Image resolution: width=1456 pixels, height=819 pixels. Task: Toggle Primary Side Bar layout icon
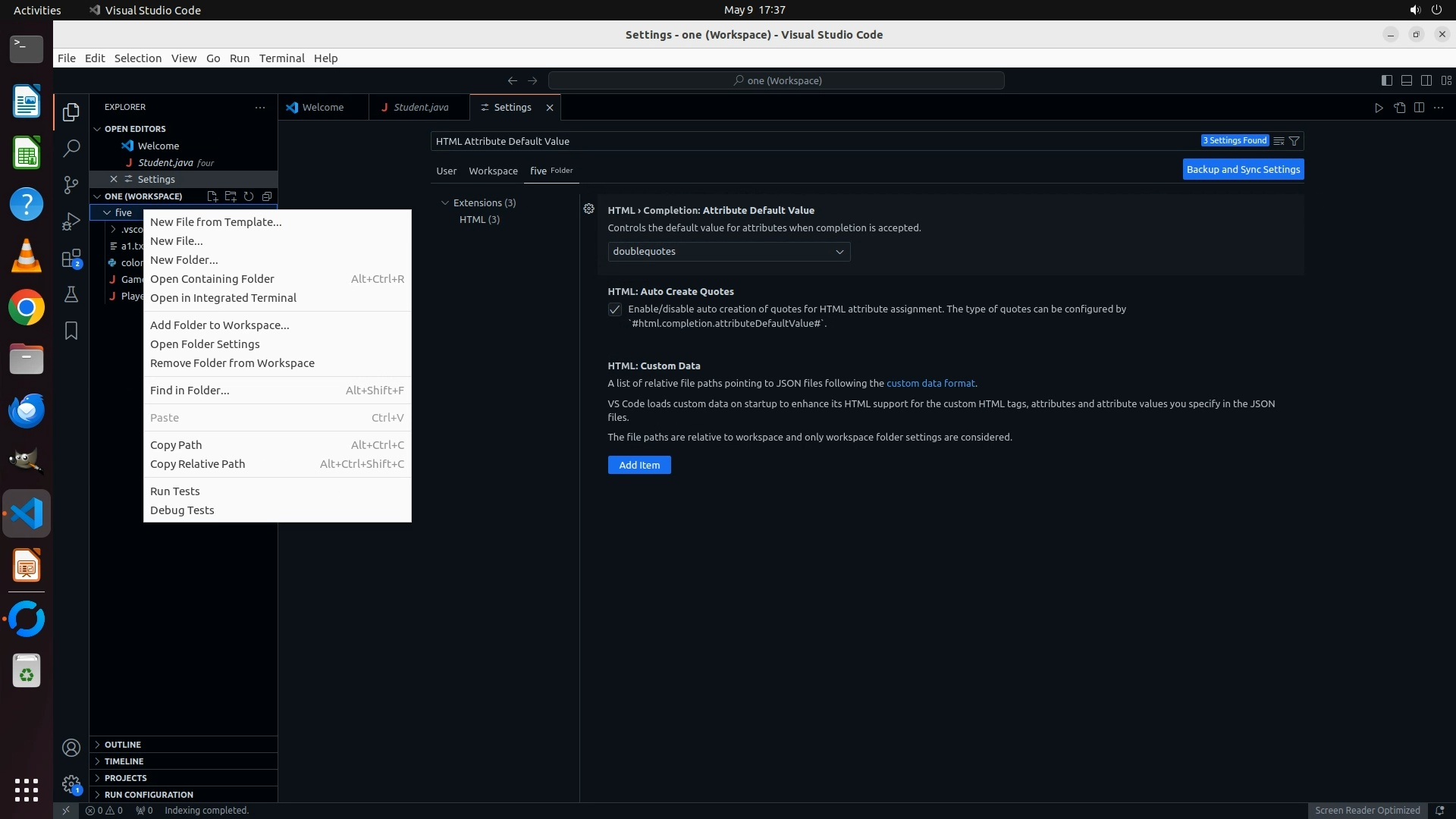tap(1386, 80)
